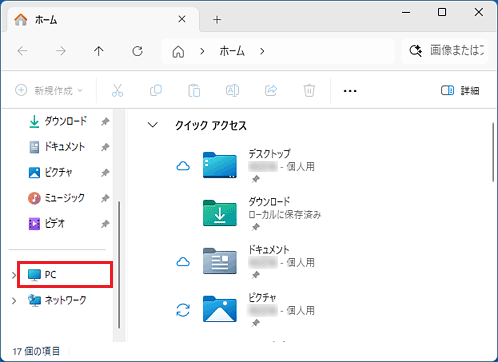498x362 pixels.
Task: Open ドキュメント in the navigation pane
Action: (x=64, y=147)
